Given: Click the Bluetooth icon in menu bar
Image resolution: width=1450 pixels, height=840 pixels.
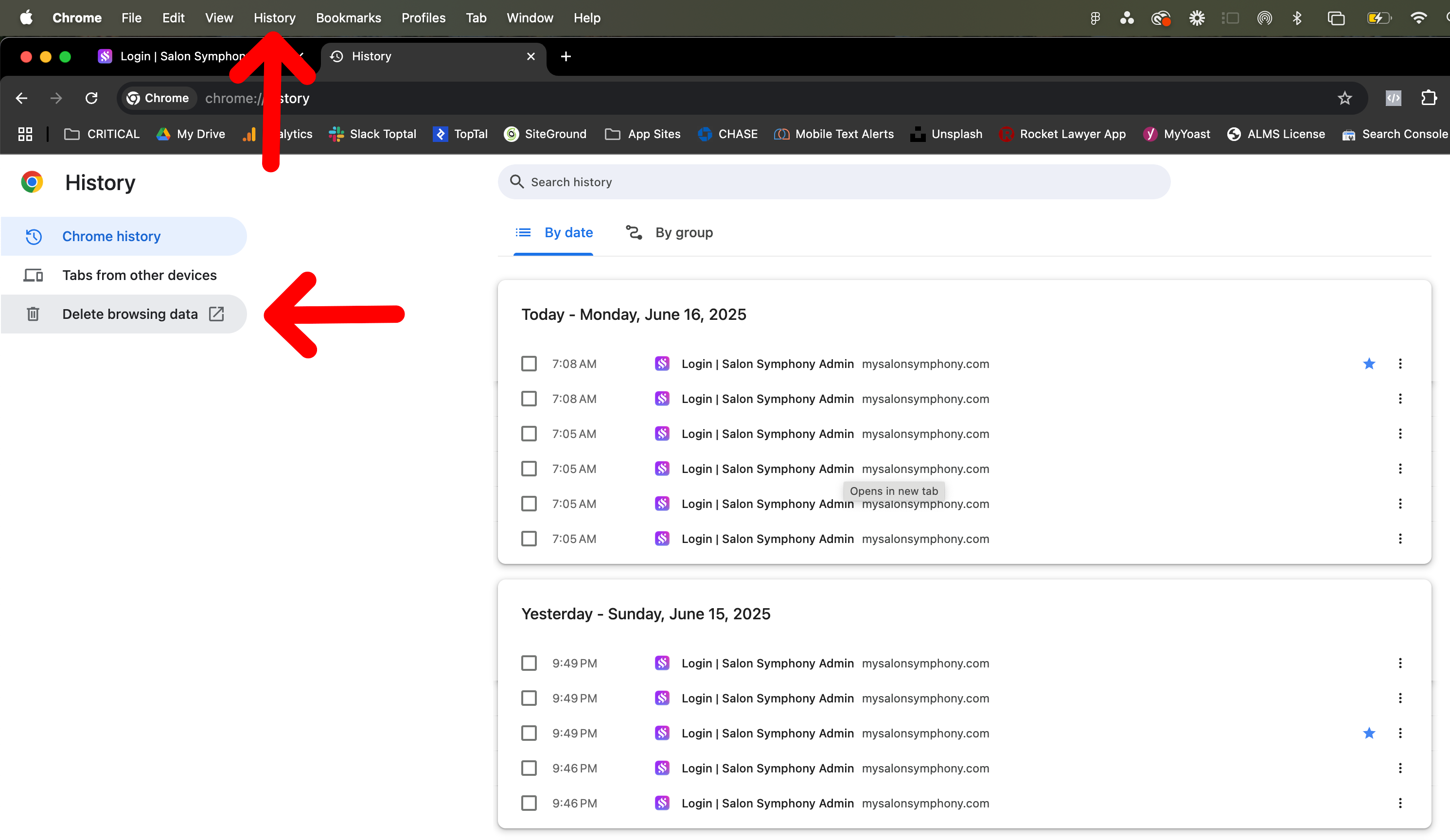Looking at the screenshot, I should pos(1297,18).
